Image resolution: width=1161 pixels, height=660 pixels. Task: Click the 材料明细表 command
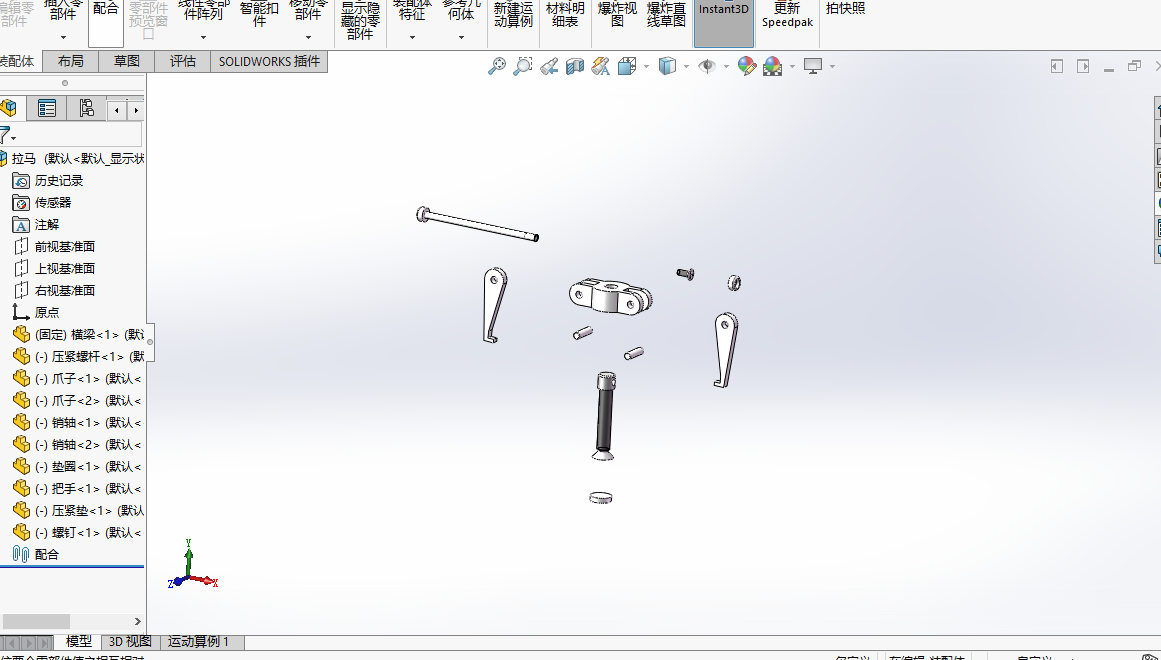(565, 14)
